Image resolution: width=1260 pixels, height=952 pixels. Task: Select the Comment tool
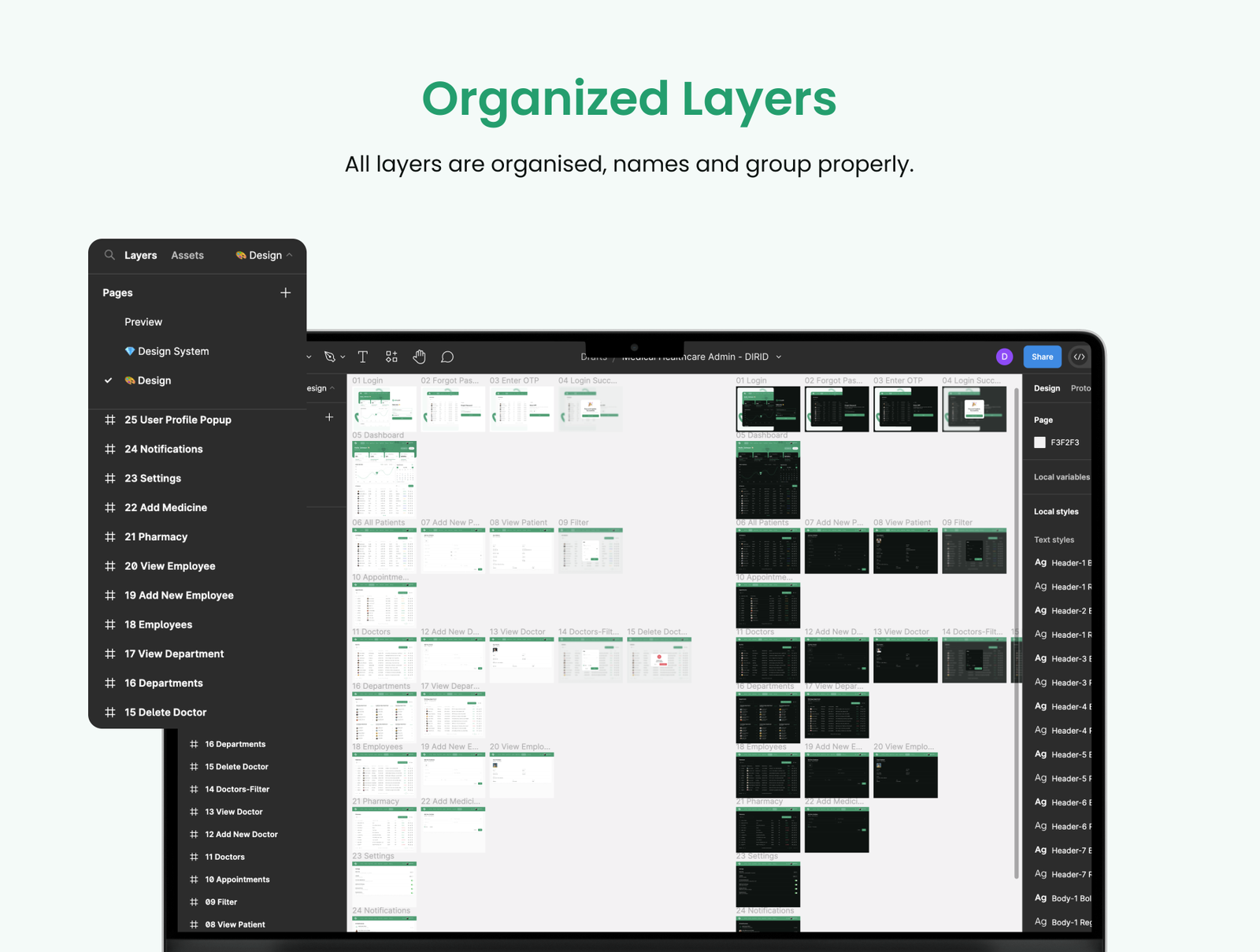pos(447,357)
